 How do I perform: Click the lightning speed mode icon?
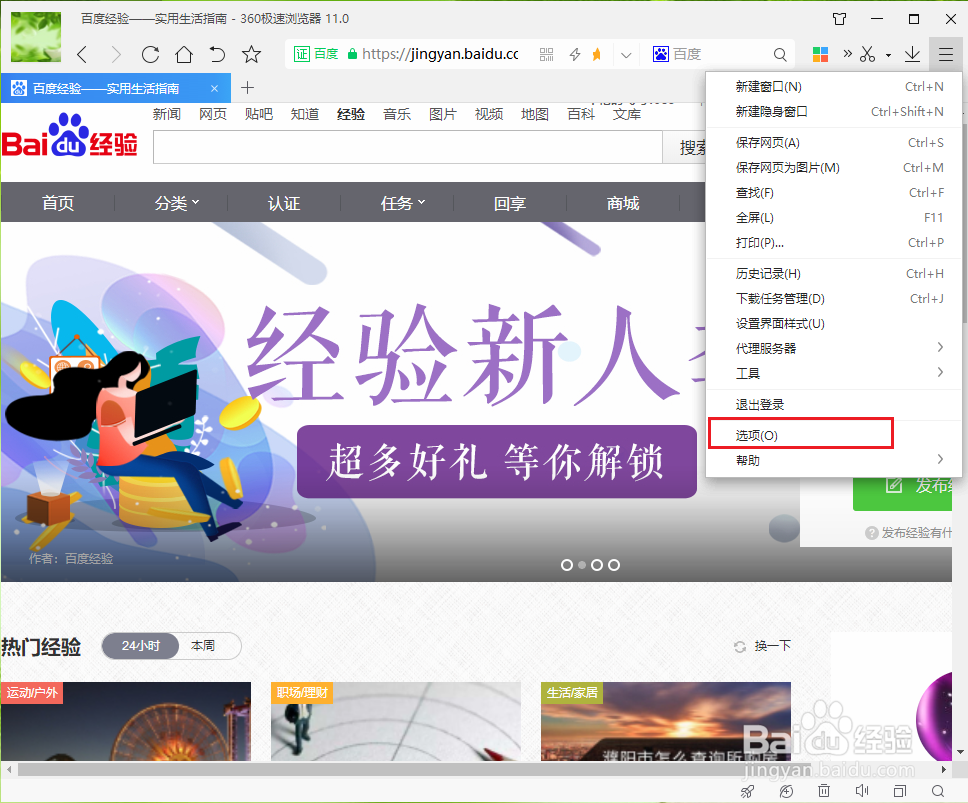[x=575, y=54]
